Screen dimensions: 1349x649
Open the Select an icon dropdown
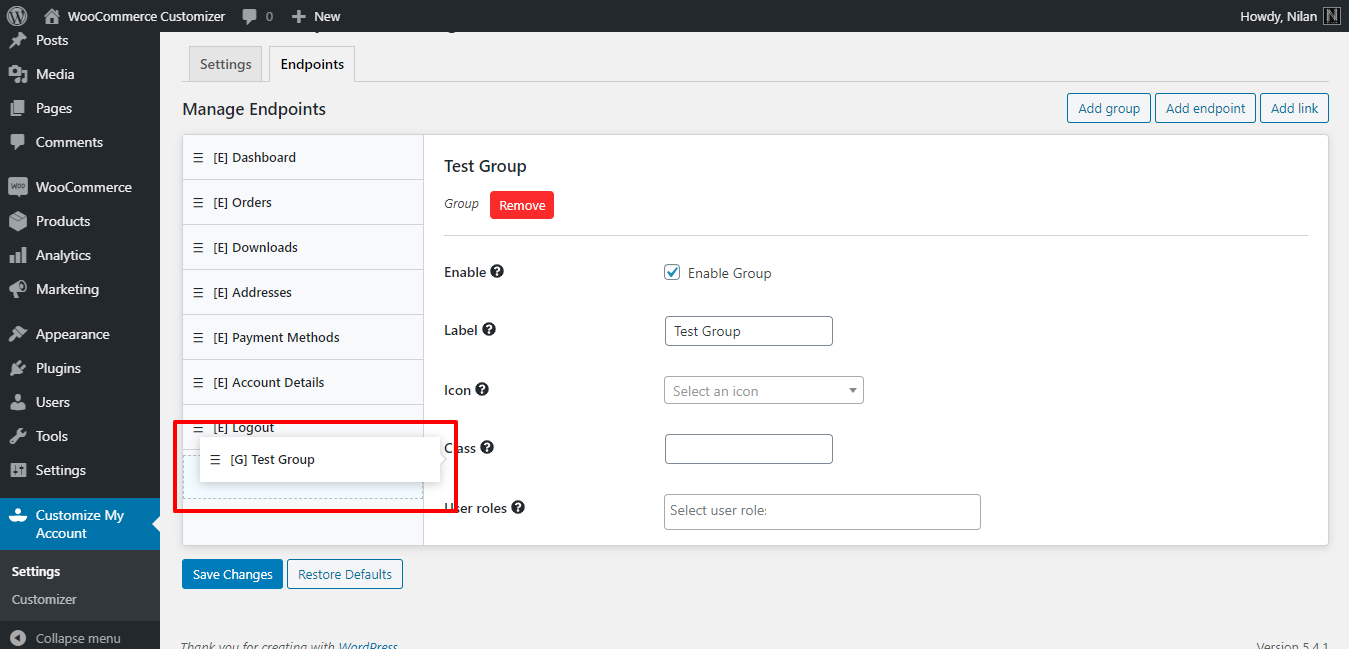(x=763, y=390)
